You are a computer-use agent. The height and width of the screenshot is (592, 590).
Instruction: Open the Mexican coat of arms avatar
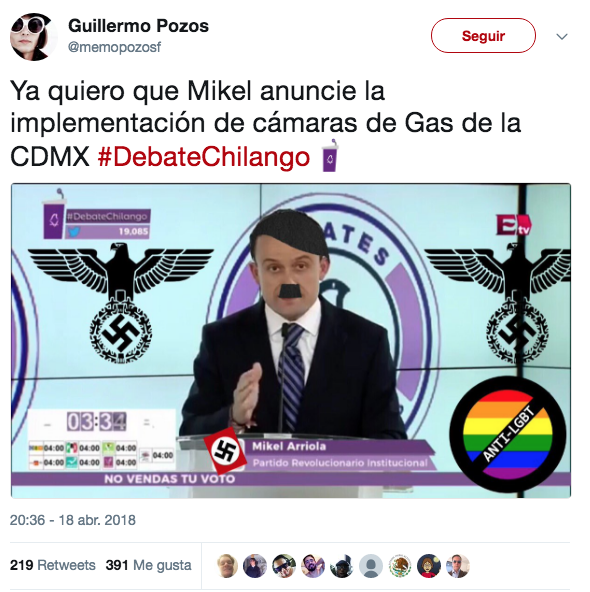pos(400,566)
